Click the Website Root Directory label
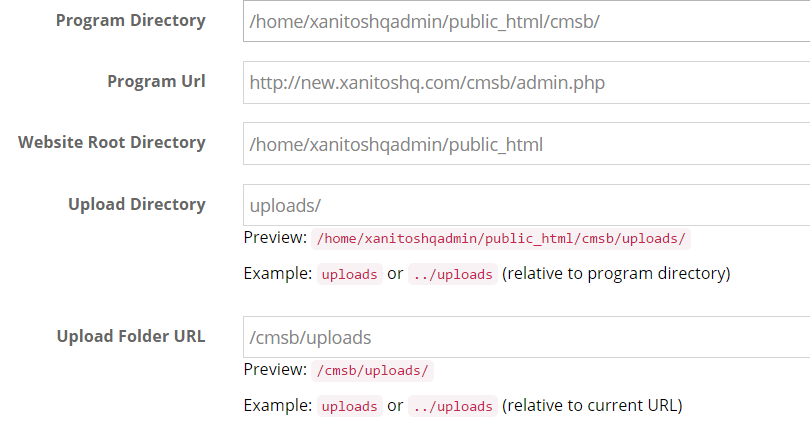The height and width of the screenshot is (432, 810). point(112,142)
